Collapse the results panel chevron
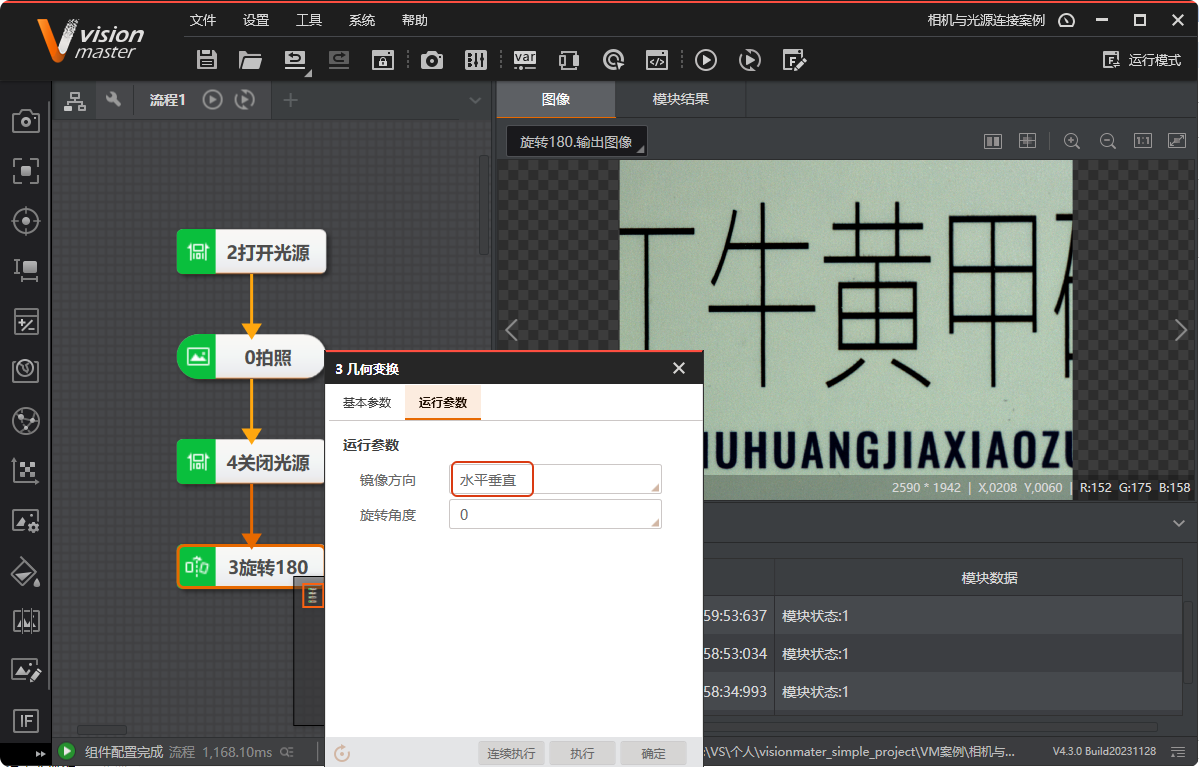The height and width of the screenshot is (767, 1199). (1178, 524)
